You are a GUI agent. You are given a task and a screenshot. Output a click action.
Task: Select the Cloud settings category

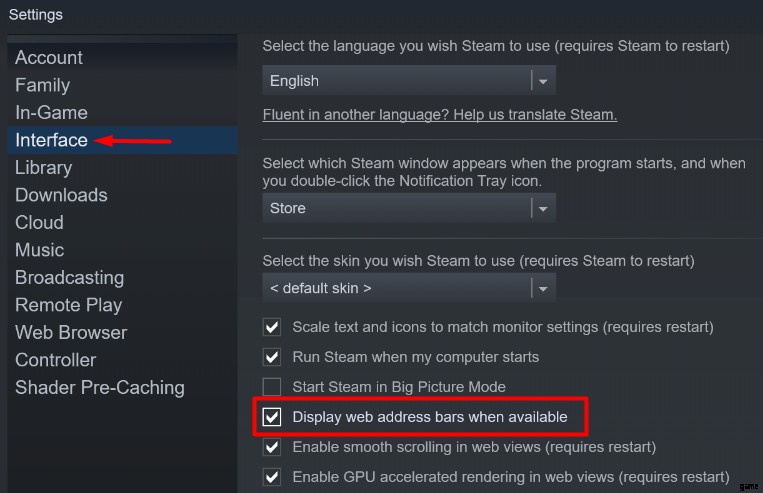coord(39,223)
